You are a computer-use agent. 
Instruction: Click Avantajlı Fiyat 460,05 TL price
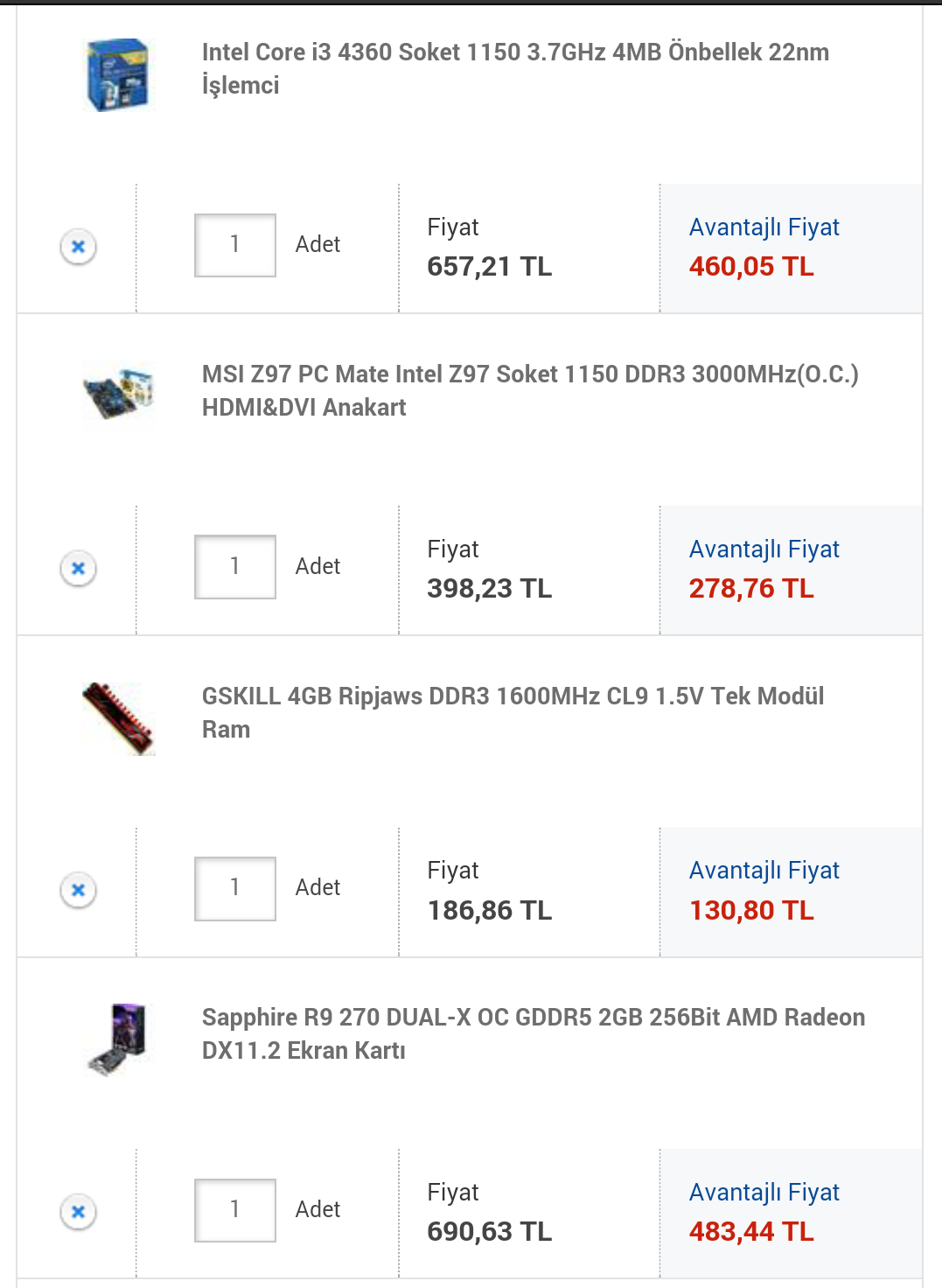(751, 266)
